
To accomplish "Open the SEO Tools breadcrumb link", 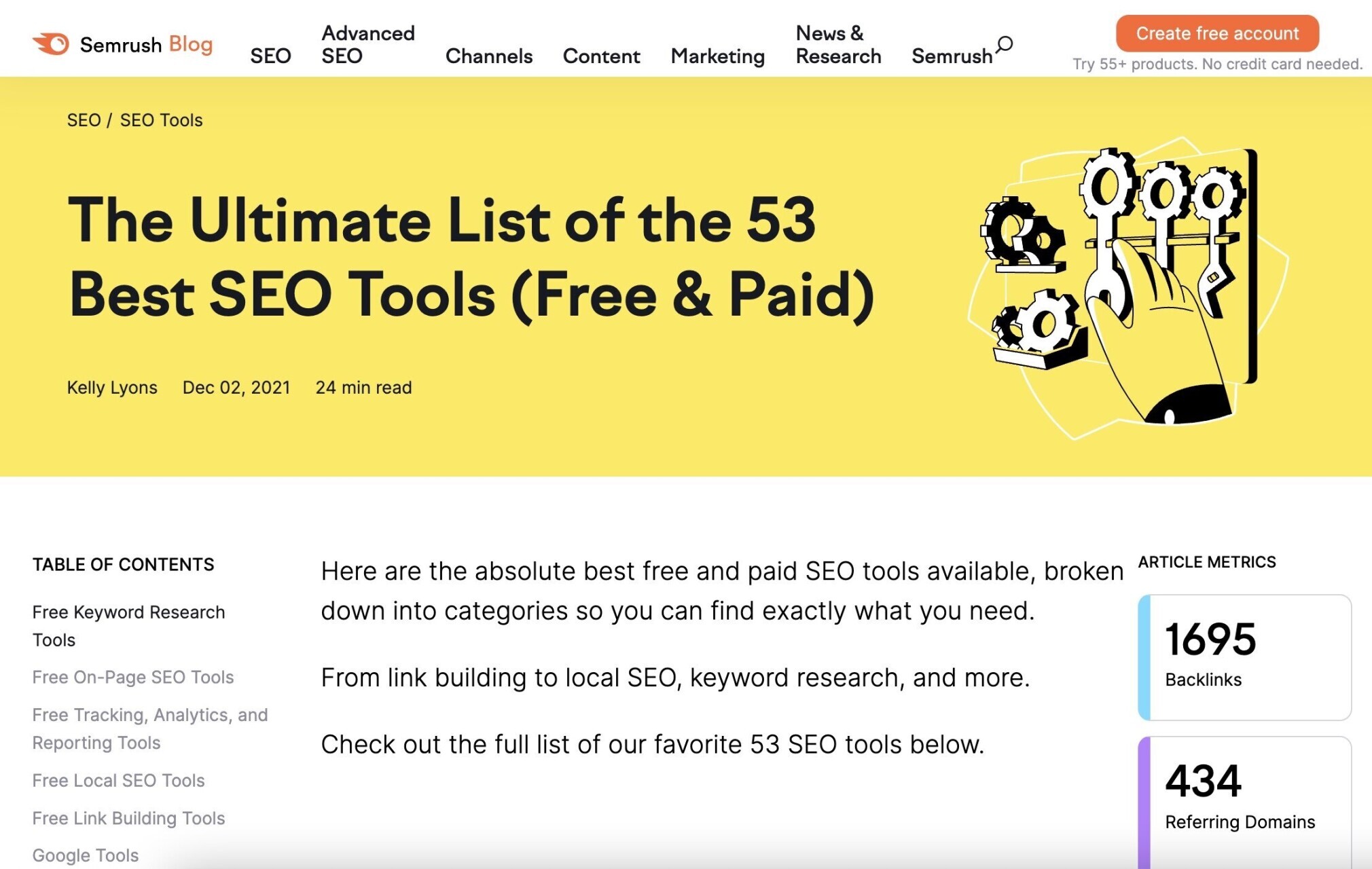I will coord(161,120).
